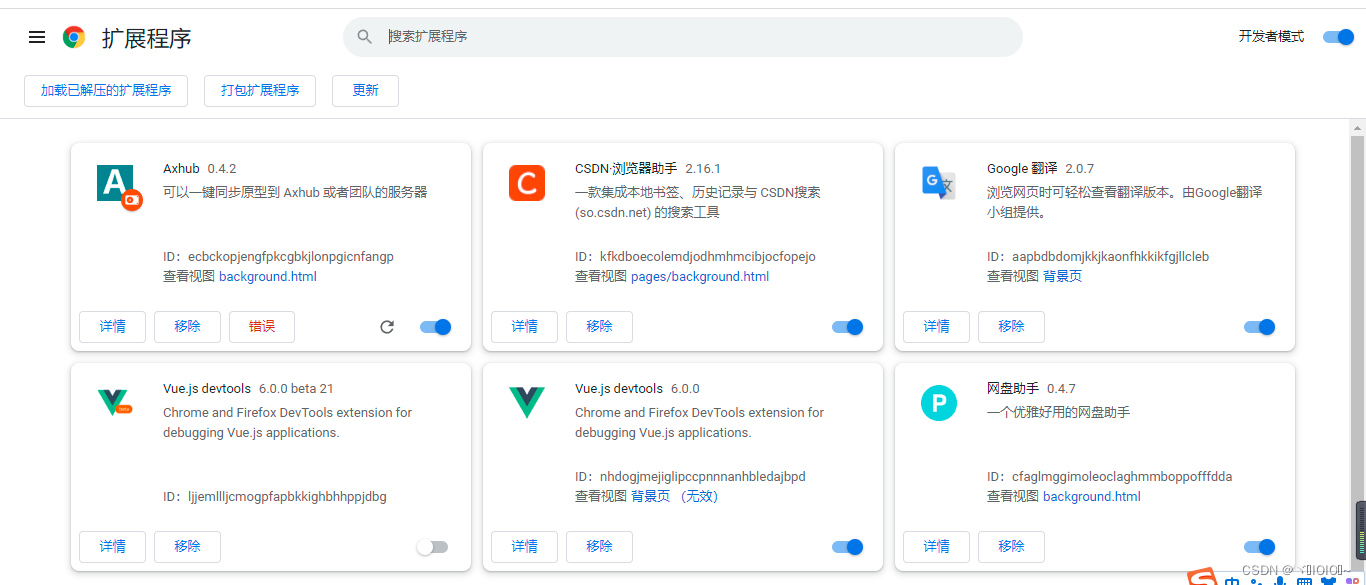Click the 扩展程序 page title
Viewport: 1366px width, 585px height.
146,38
